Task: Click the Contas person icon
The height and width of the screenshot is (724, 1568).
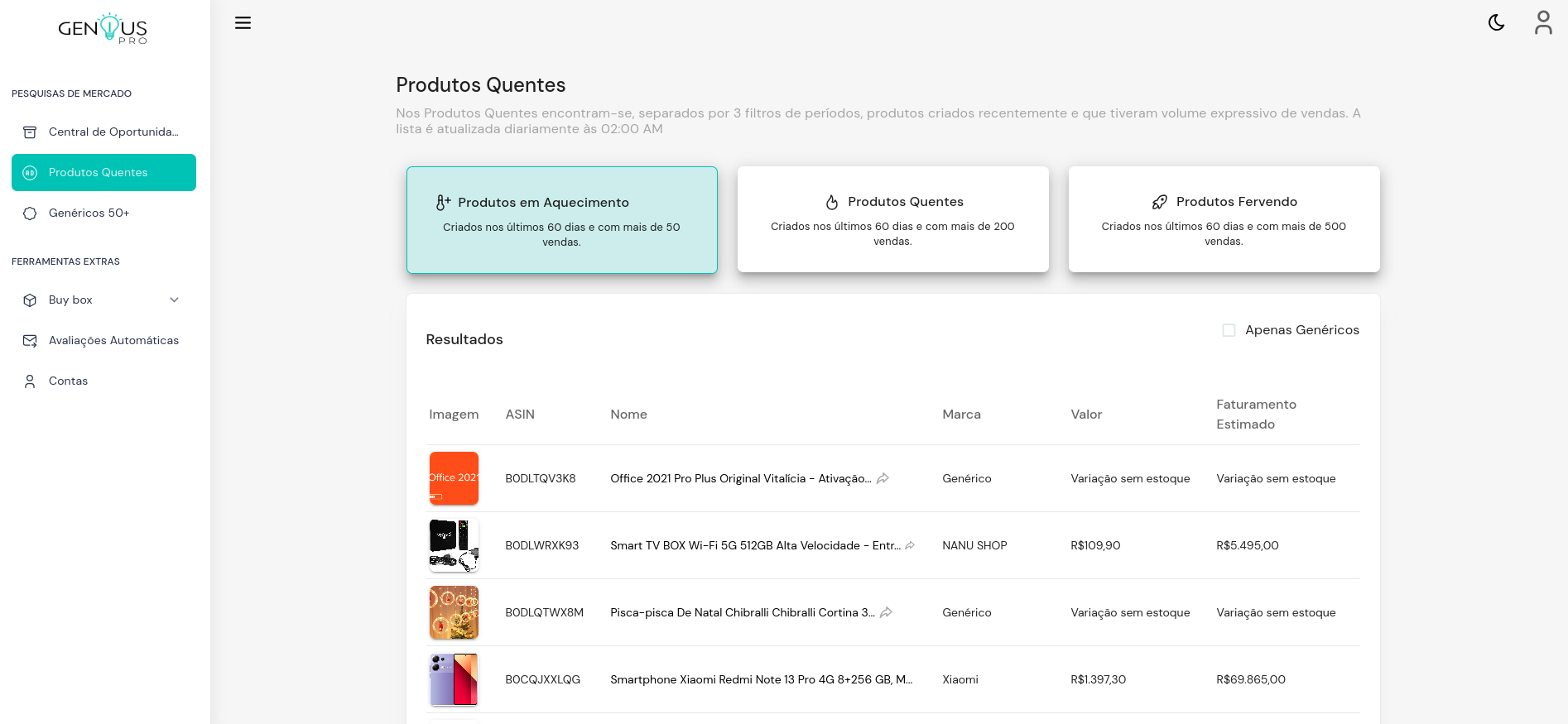Action: [30, 381]
